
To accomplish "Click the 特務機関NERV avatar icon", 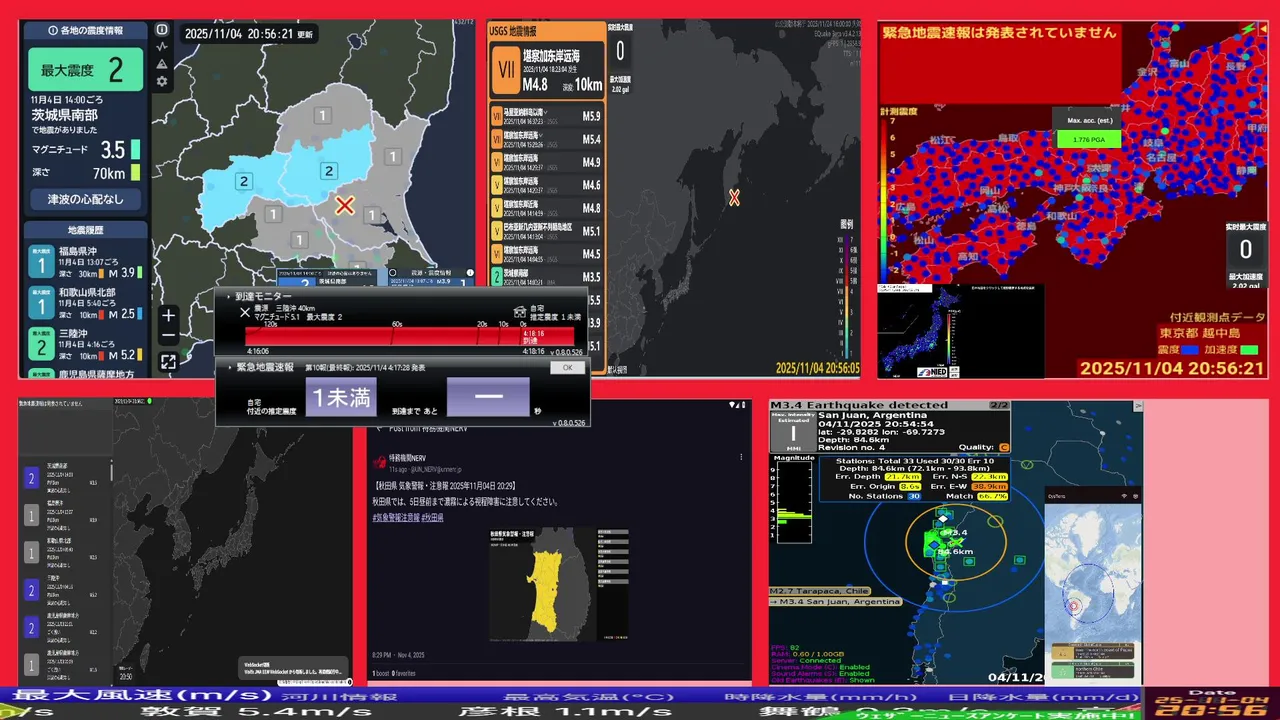I will (379, 462).
